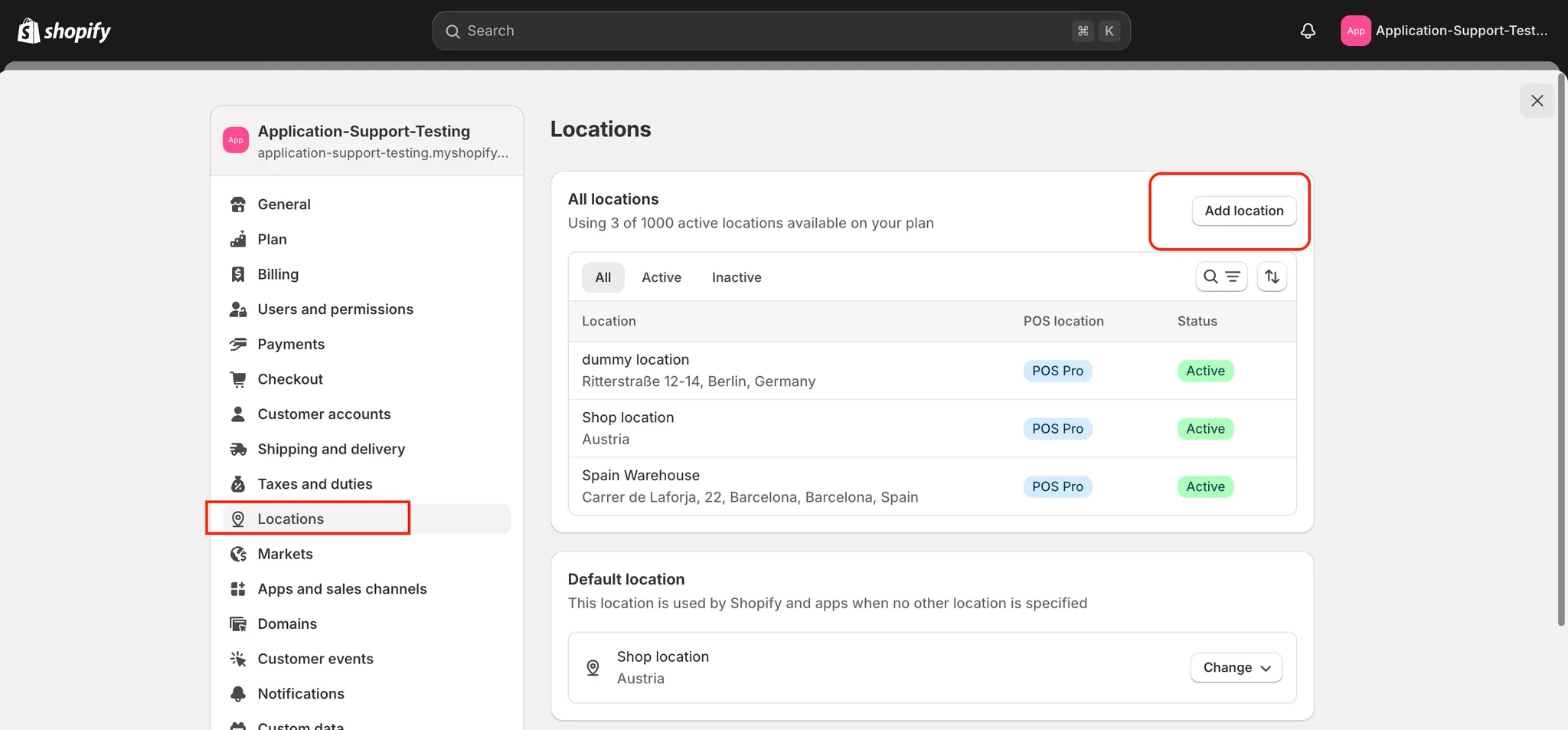Switch to the Active locations tab
The height and width of the screenshot is (730, 1568).
(661, 277)
